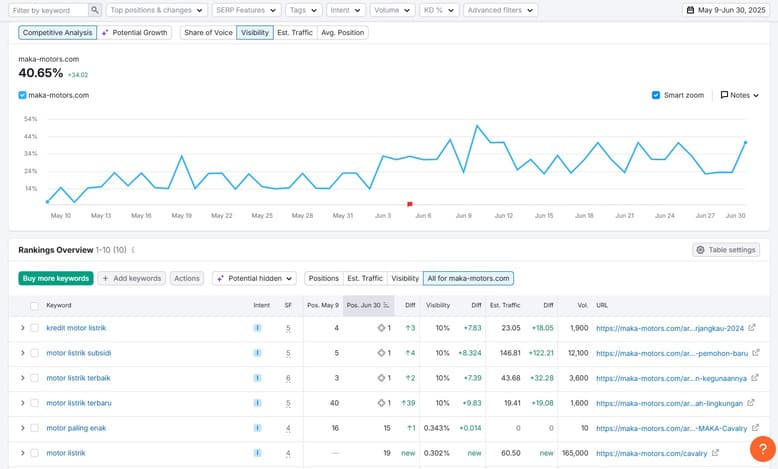
Task: Expand the kredit motor listrik row
Action: [x=22, y=328]
